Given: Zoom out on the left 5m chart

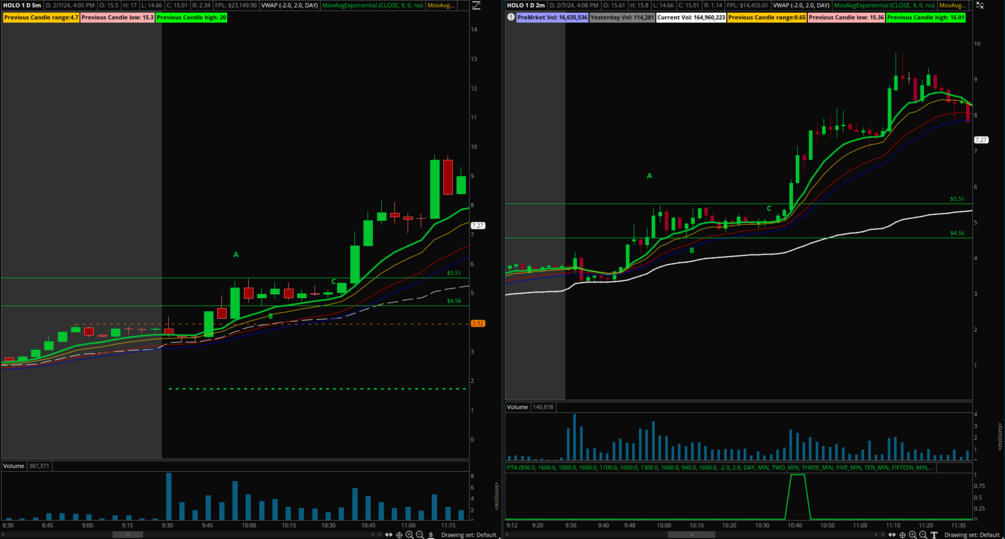Looking at the screenshot, I should click(420, 535).
